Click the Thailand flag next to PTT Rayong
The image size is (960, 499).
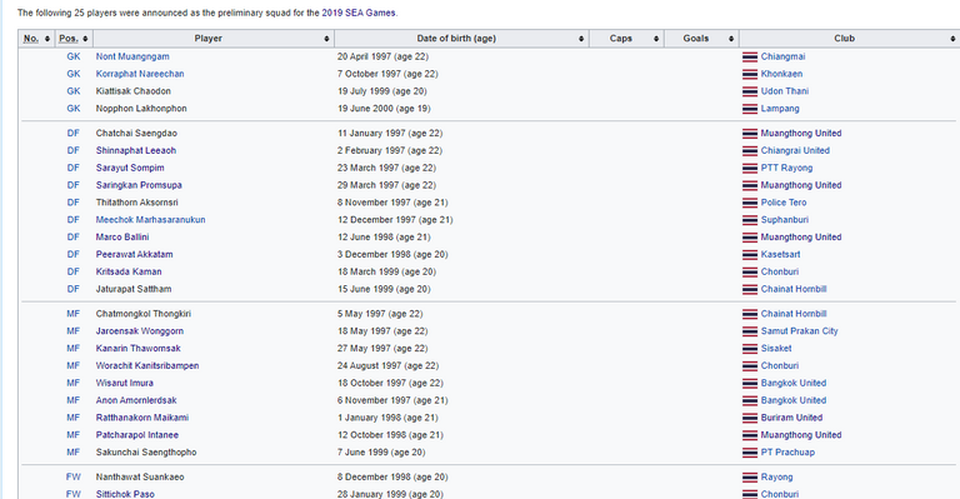[750, 168]
